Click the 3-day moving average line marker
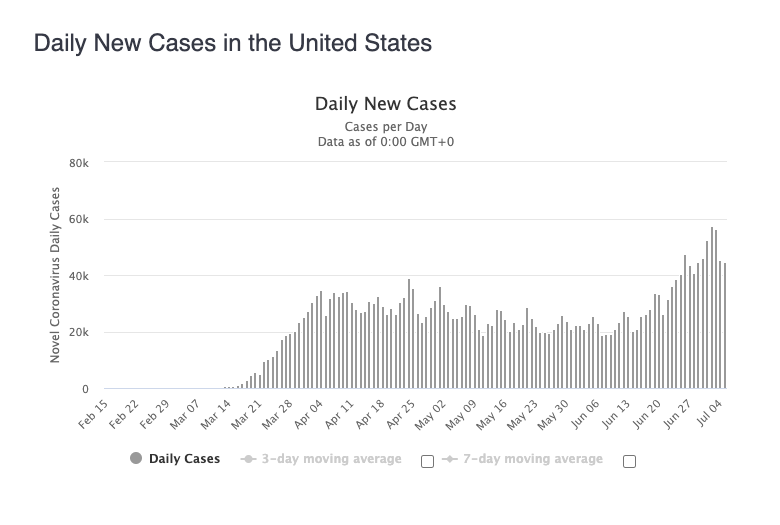780x525 pixels. (250, 459)
